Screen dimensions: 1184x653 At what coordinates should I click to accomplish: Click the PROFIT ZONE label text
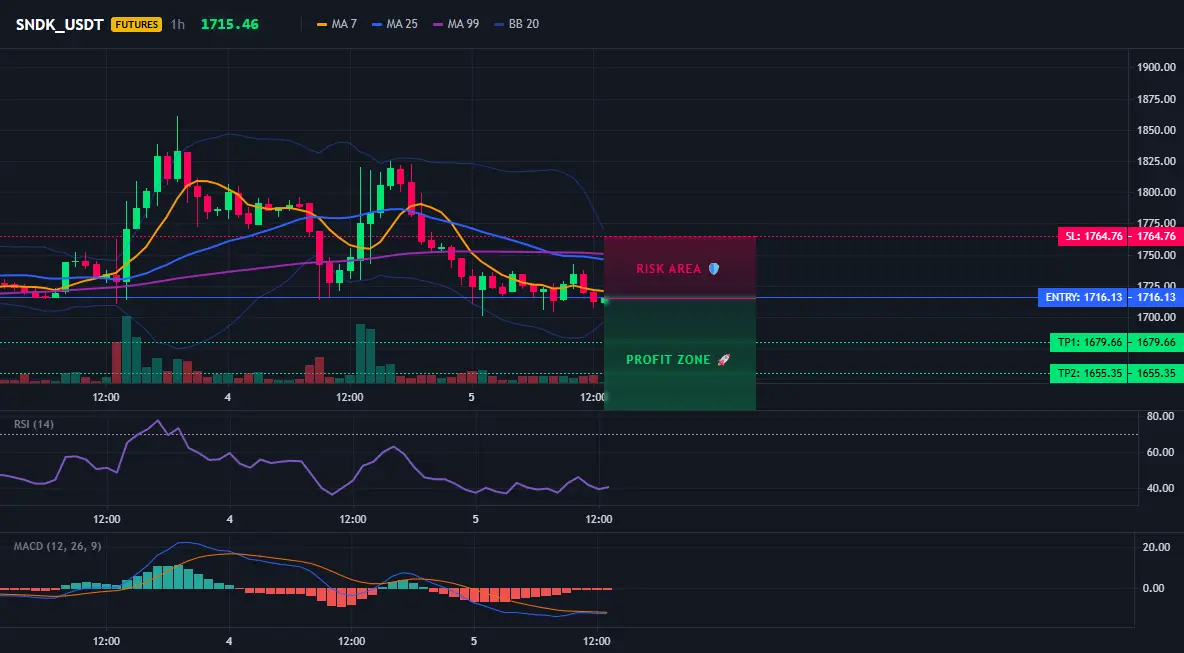tap(668, 360)
